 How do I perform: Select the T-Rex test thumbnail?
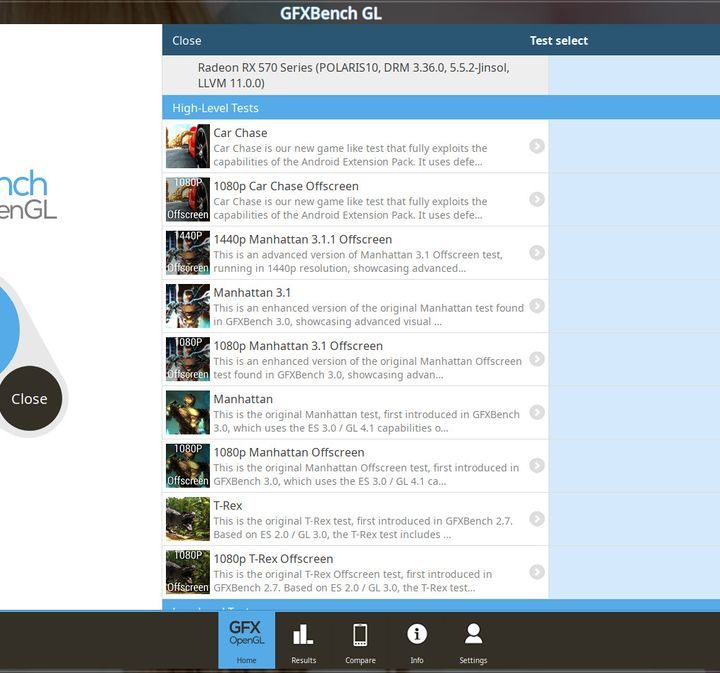(x=188, y=519)
